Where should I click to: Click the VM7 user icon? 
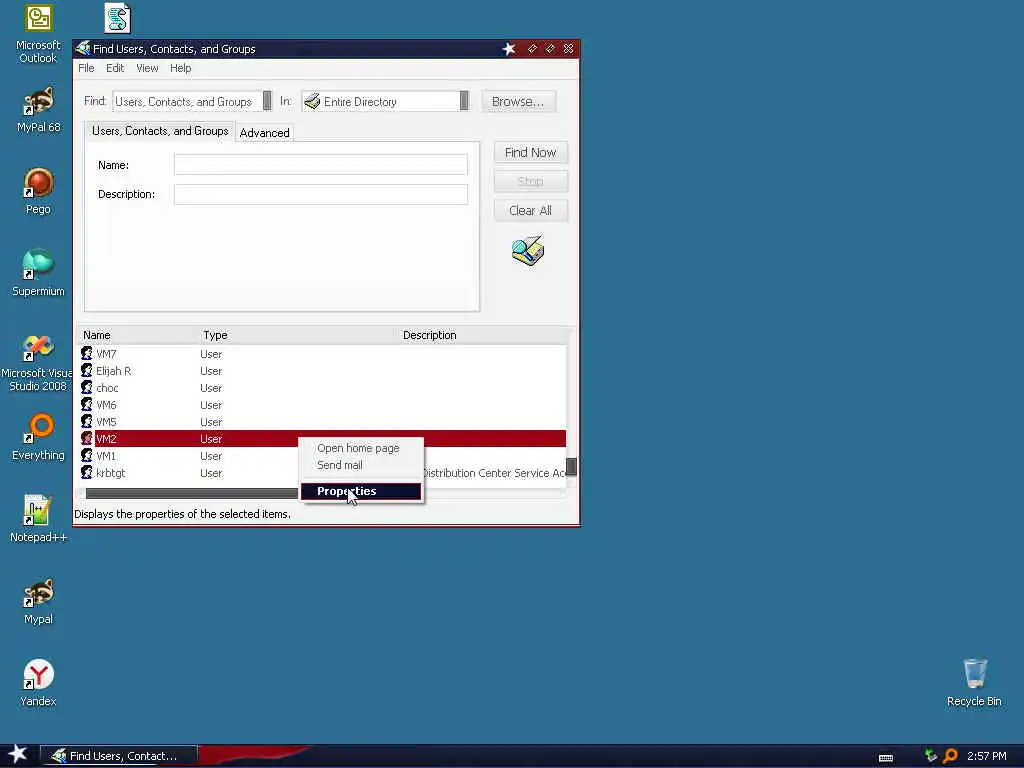tap(86, 353)
